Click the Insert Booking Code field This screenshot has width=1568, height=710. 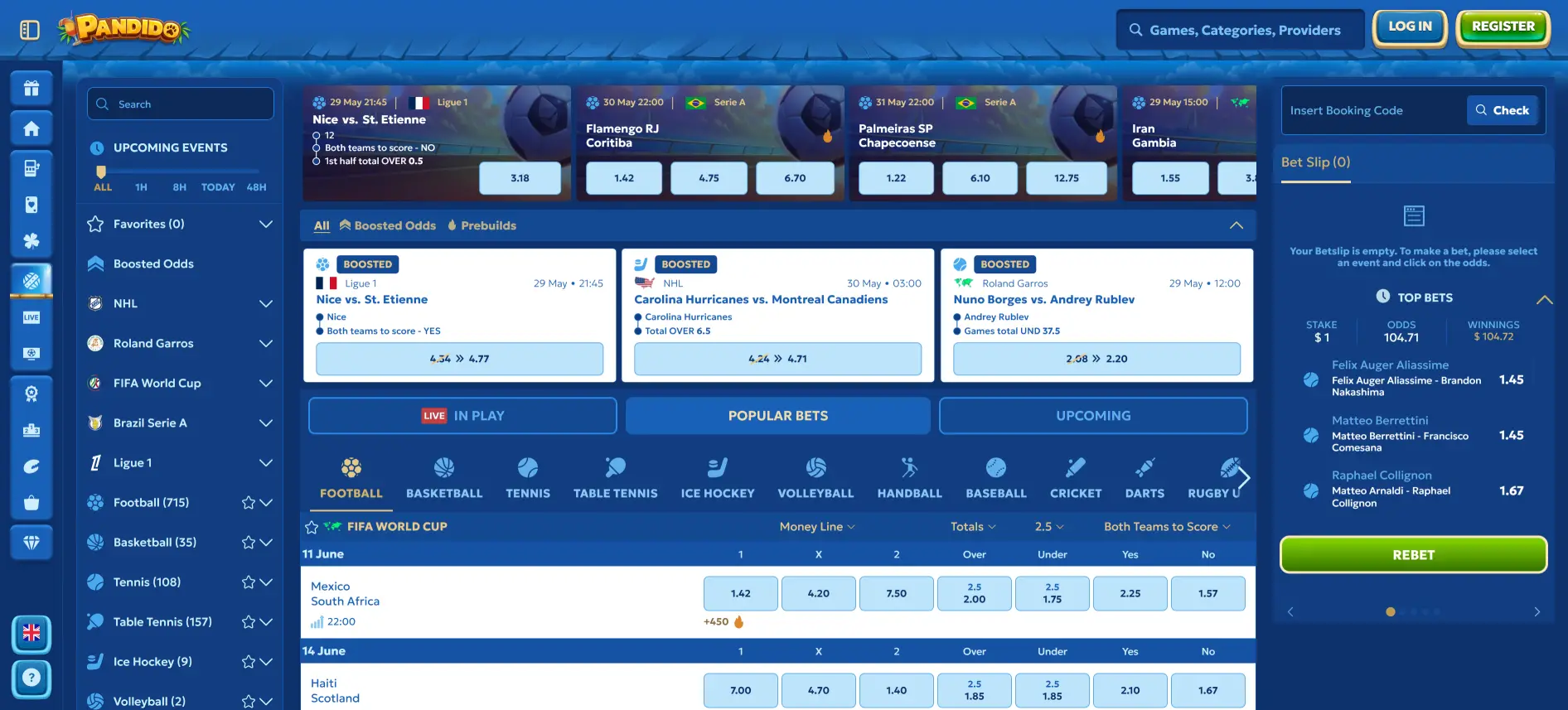(1374, 110)
